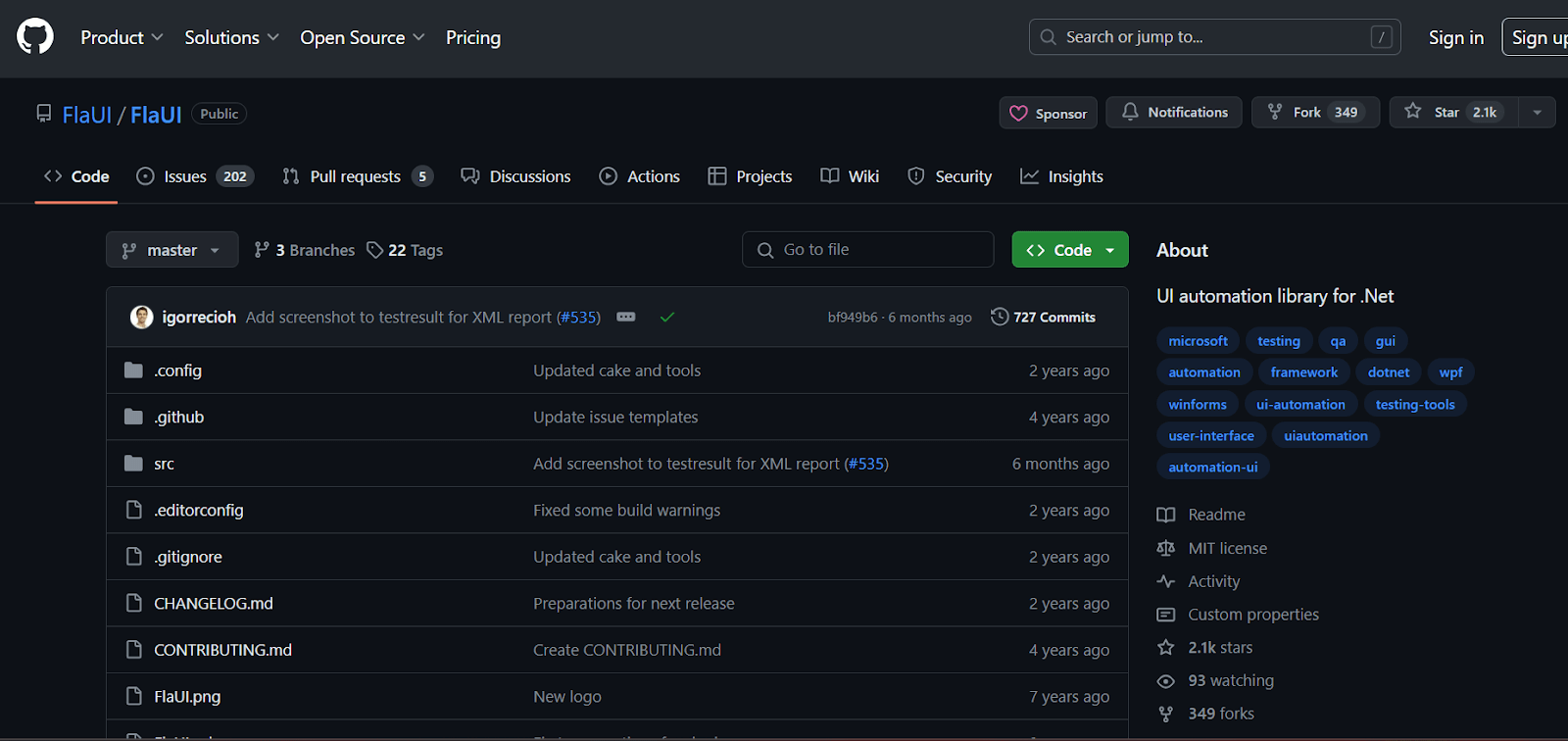Click the heart icon on Sponsor
1568x741 pixels.
pos(1019,113)
